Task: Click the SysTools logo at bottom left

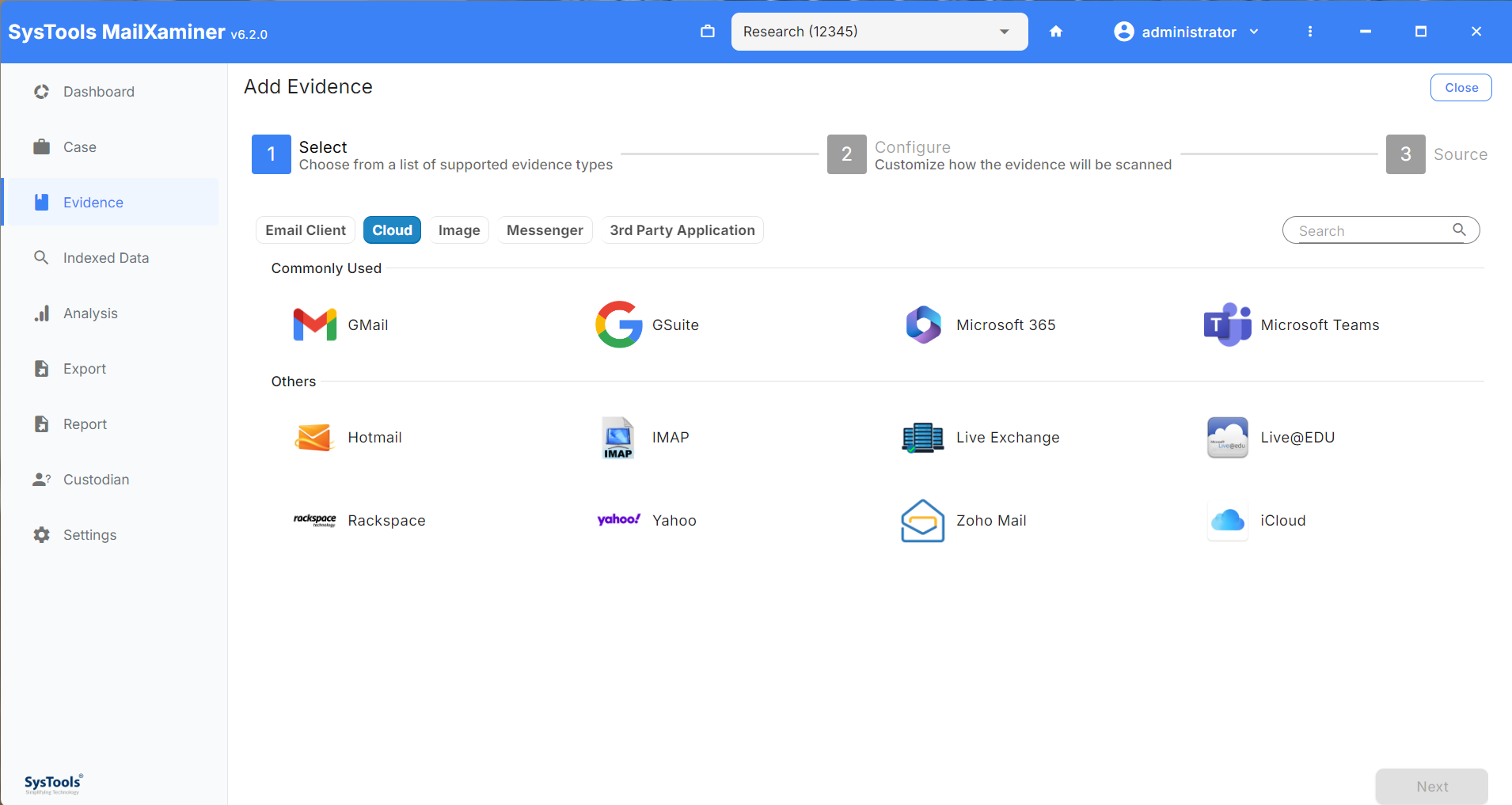Action: click(x=53, y=784)
